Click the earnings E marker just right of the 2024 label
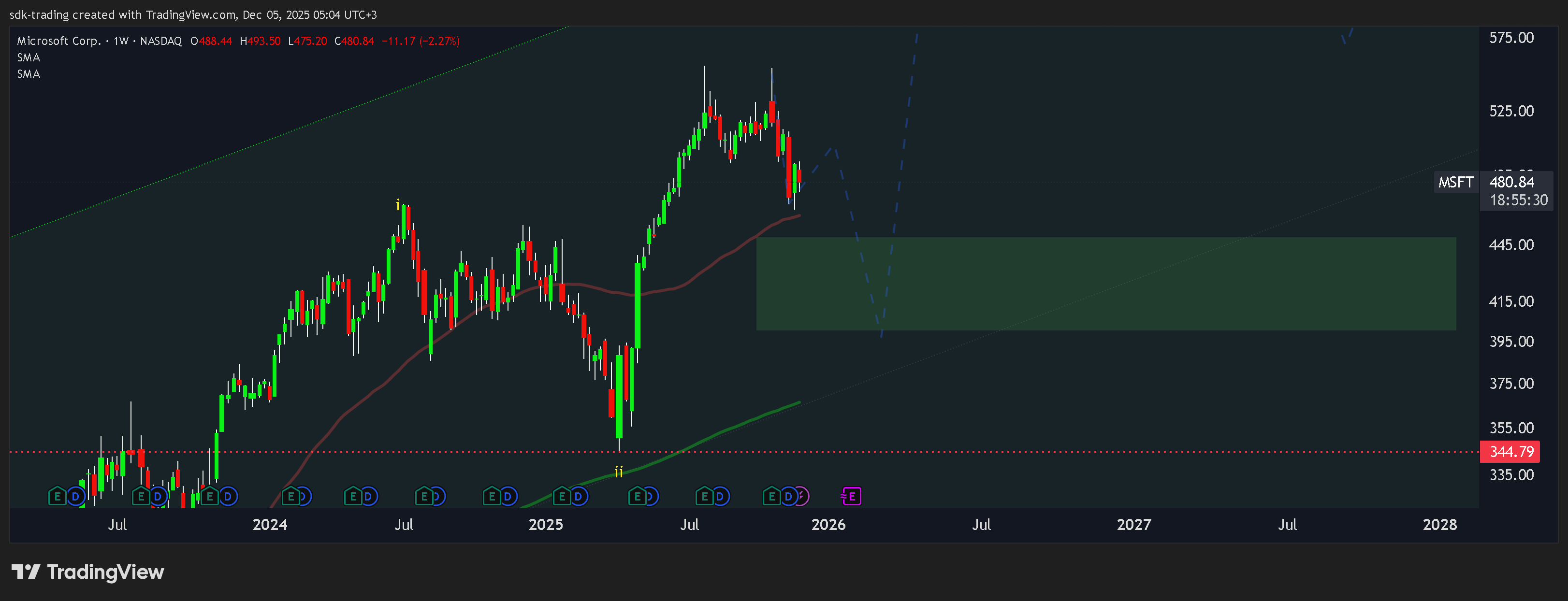The image size is (1568, 601). point(291,496)
